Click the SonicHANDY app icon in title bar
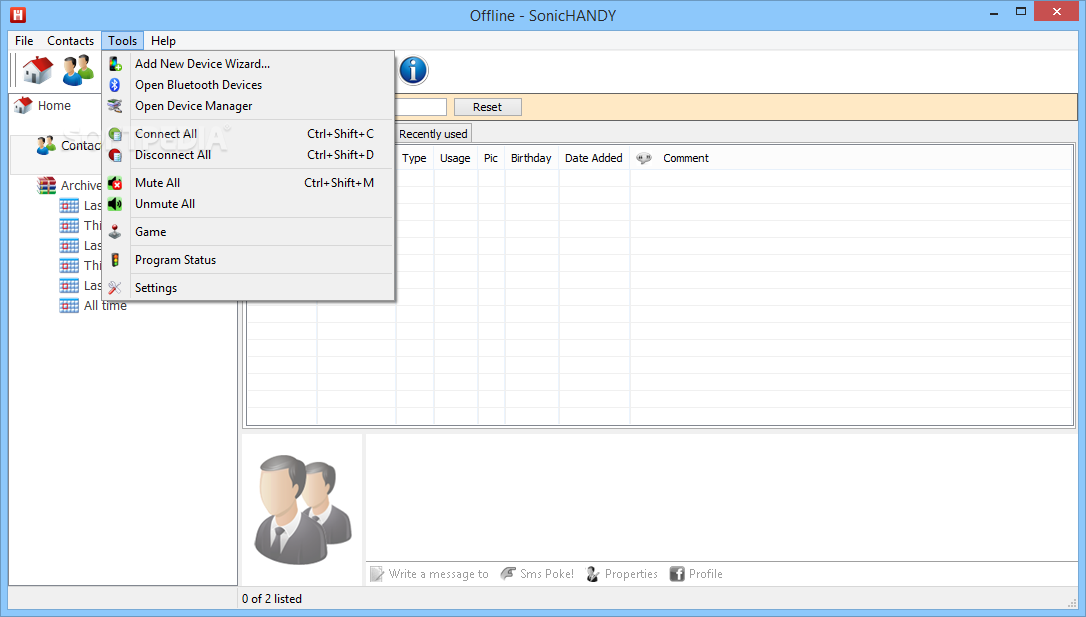The height and width of the screenshot is (617, 1086). pyautogui.click(x=18, y=15)
